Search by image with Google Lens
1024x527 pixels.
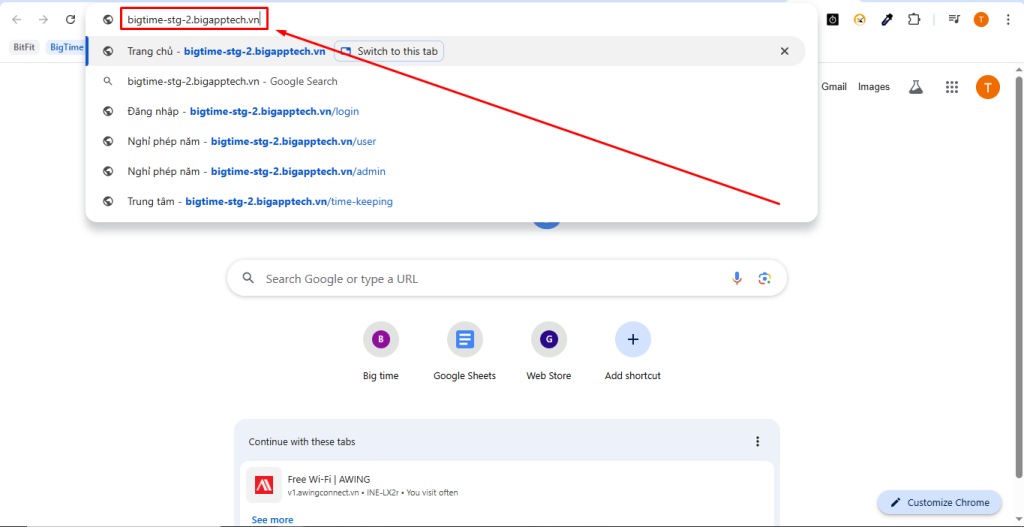(764, 279)
